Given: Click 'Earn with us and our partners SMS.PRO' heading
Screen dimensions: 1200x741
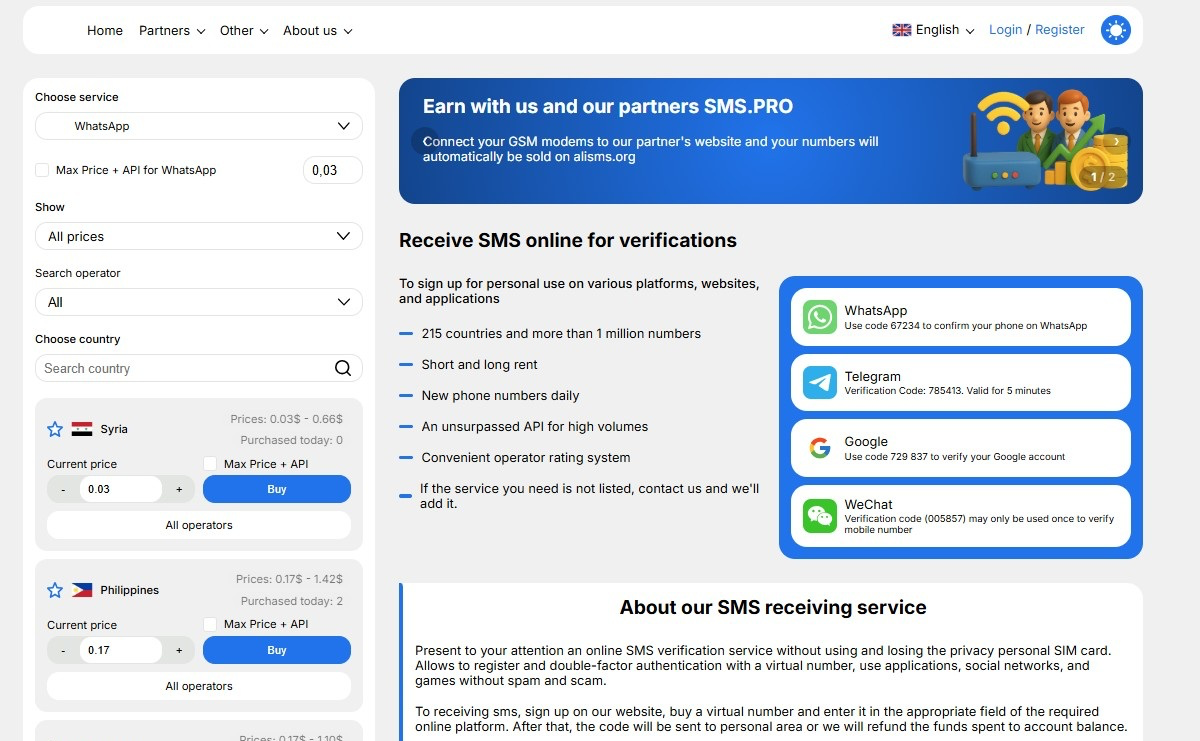Looking at the screenshot, I should (608, 106).
